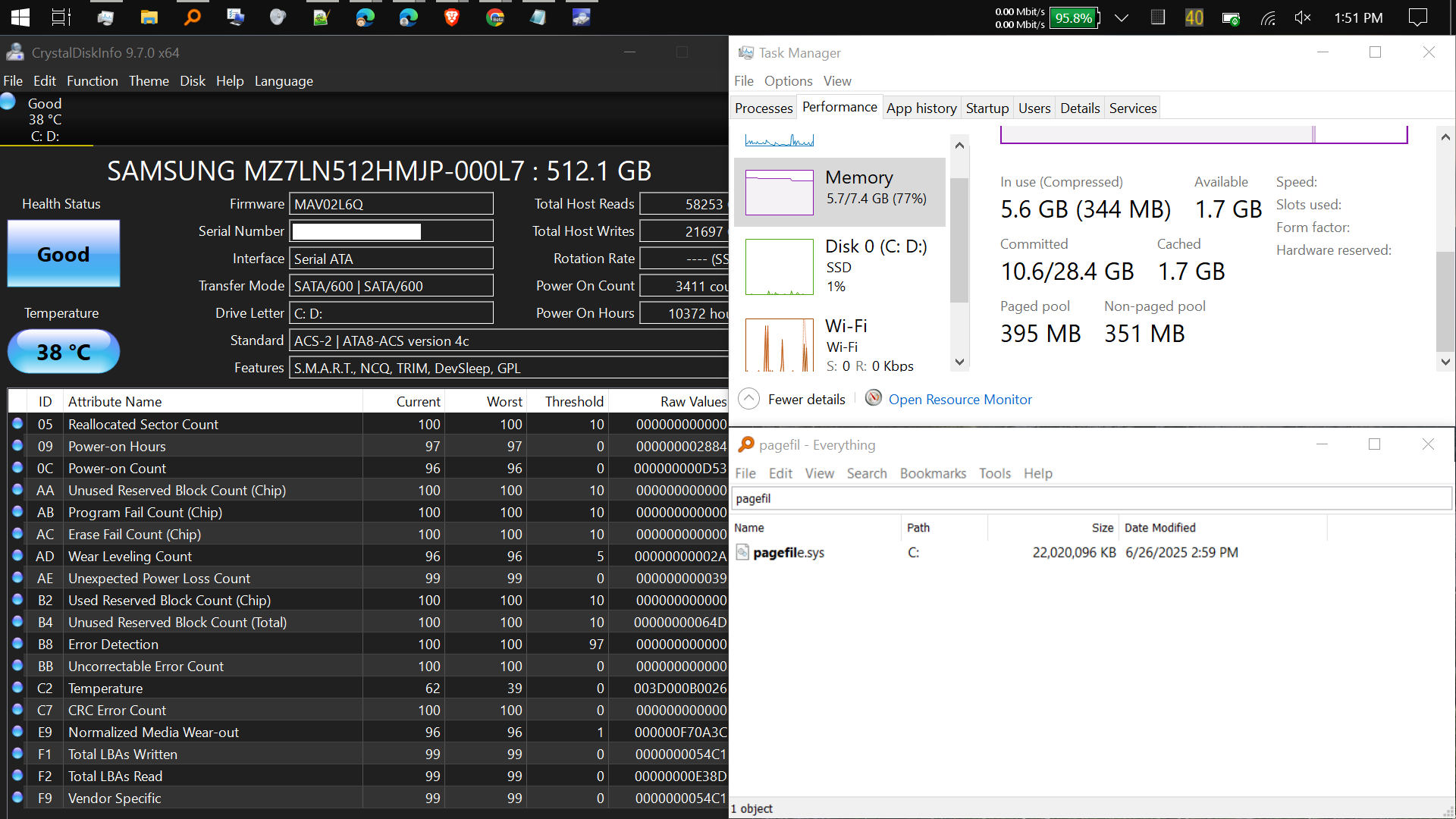The image size is (1456, 819).
Task: Click the Temperature attribute status dot
Action: (x=17, y=687)
